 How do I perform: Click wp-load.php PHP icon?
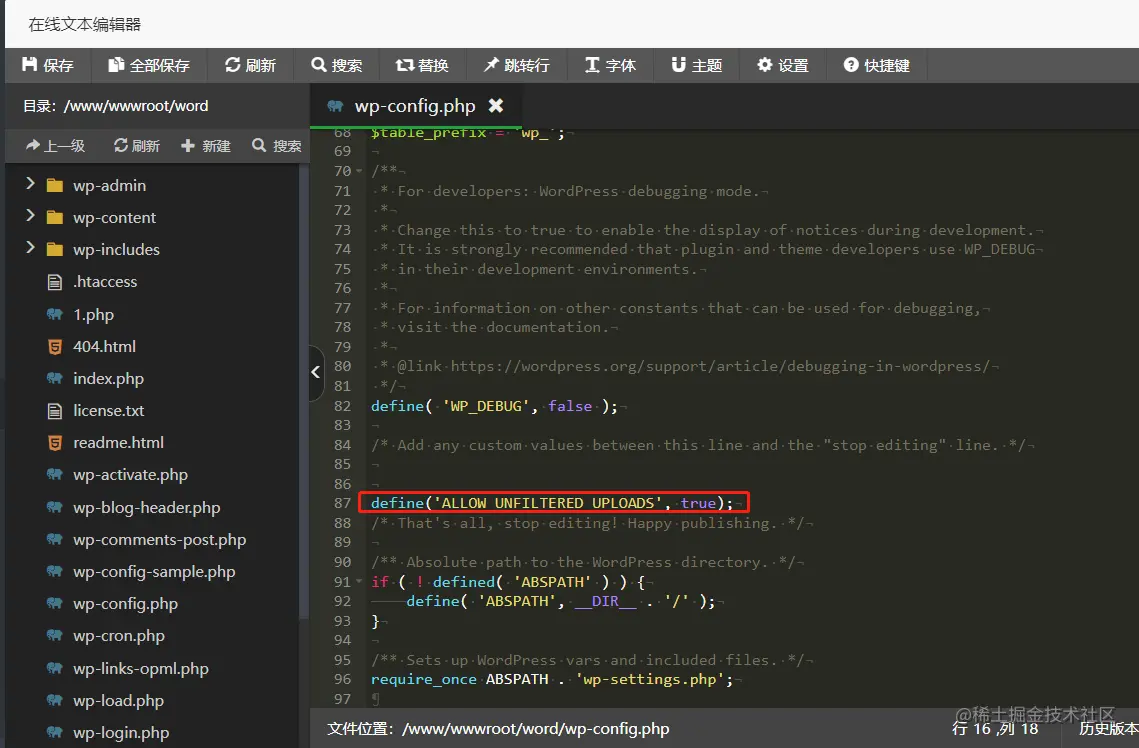(x=54, y=699)
